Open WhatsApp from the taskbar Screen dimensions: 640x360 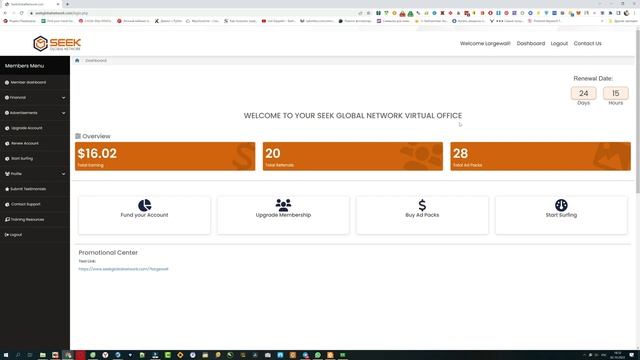pos(318,355)
